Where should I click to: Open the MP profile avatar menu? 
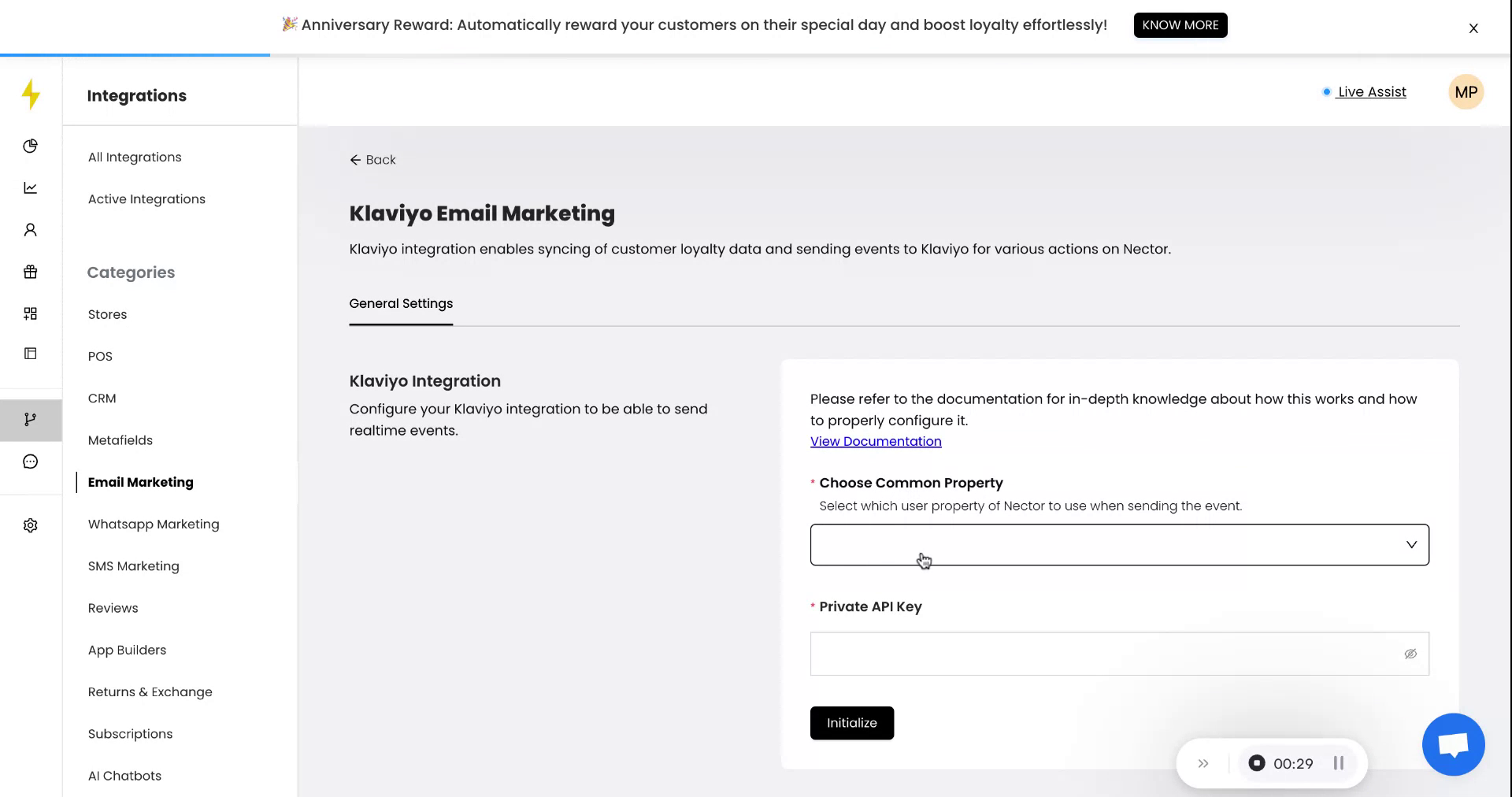click(1466, 92)
